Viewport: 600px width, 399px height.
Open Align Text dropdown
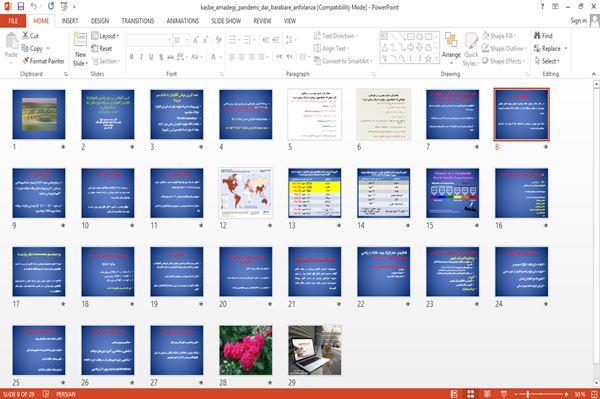click(x=331, y=48)
